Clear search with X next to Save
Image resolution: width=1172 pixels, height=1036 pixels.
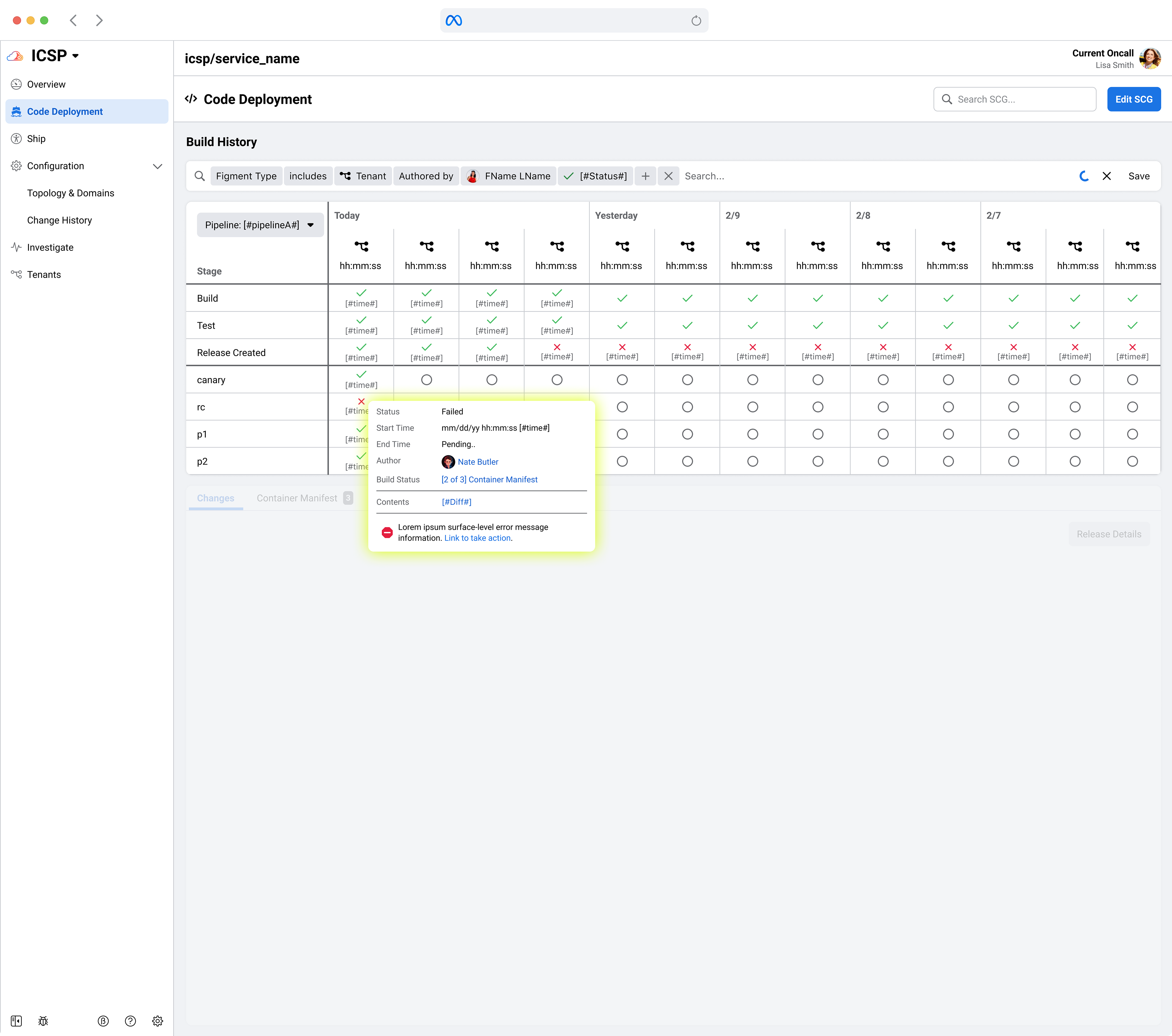click(x=1106, y=176)
